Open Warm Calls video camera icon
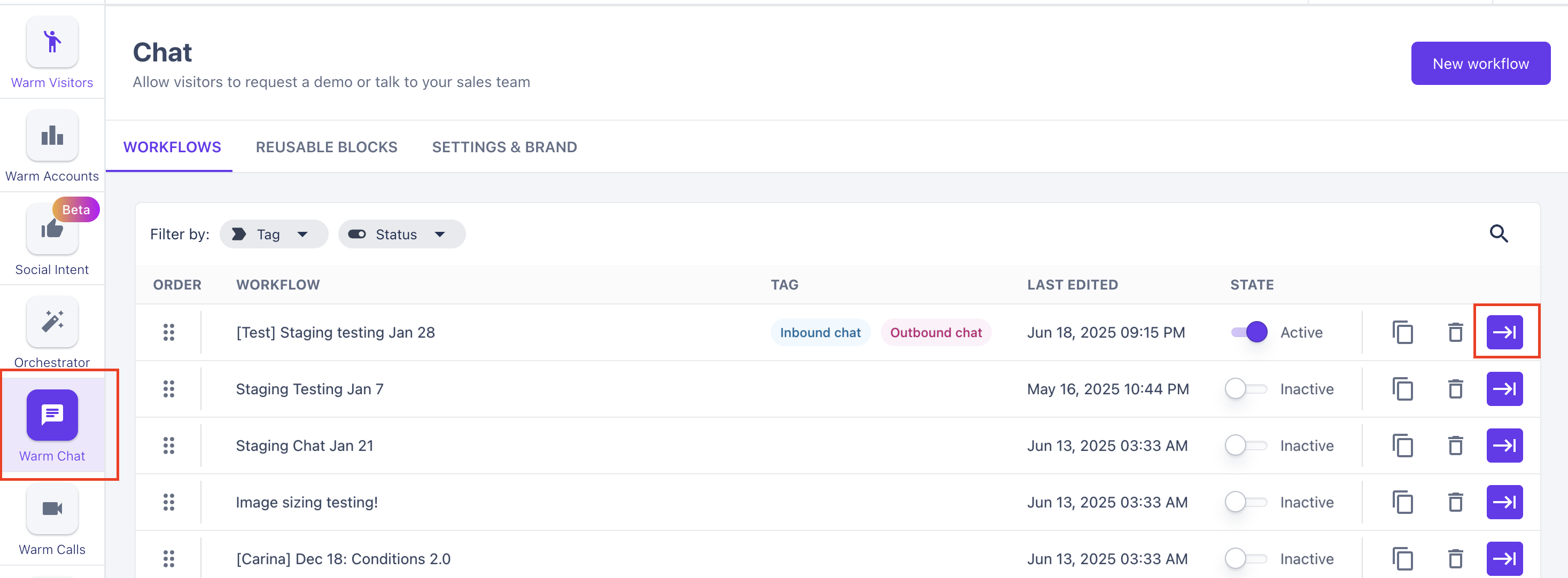The width and height of the screenshot is (1568, 578). [x=52, y=509]
